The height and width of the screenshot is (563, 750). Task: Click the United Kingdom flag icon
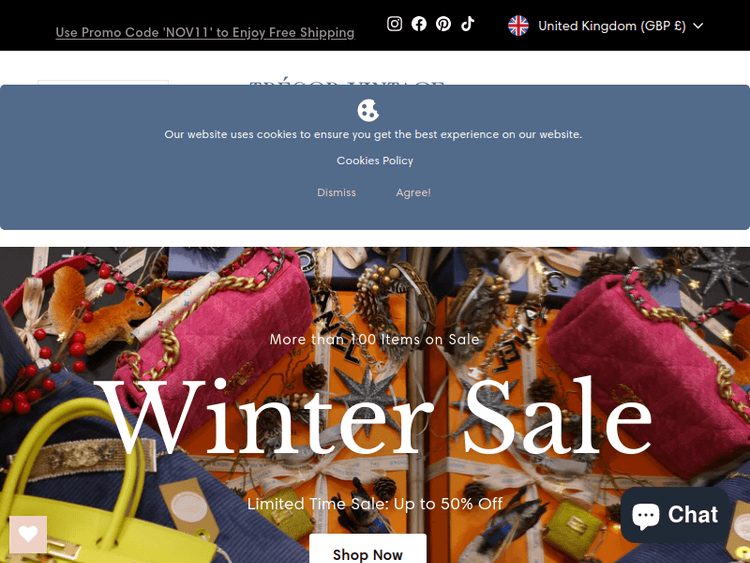tap(518, 26)
